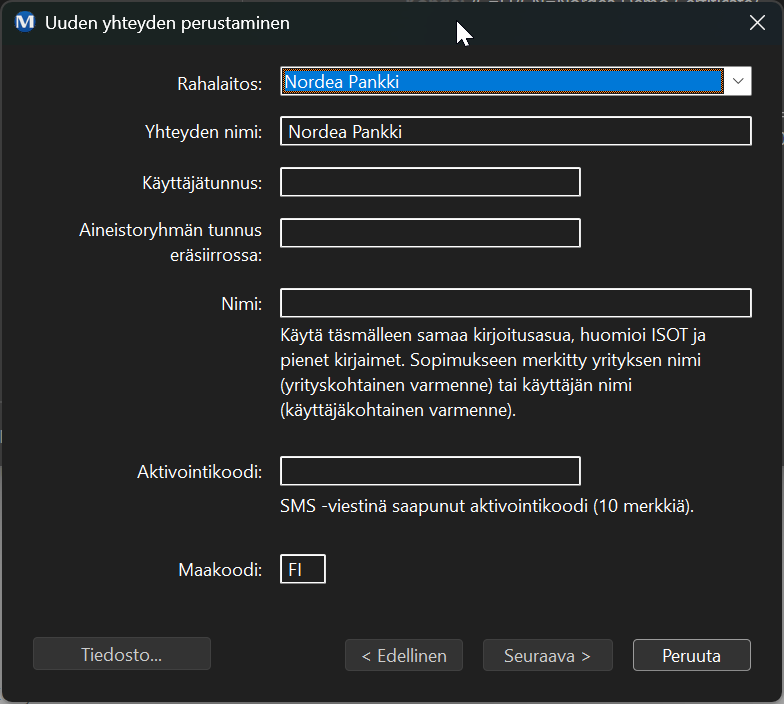Close the Uuden yhteyden perustaminen dialog
Viewport: 784px width, 704px height.
(x=757, y=22)
